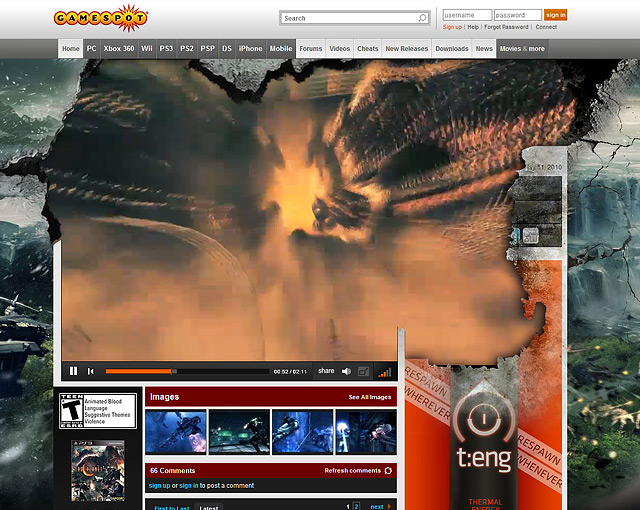Open the News page

coord(484,49)
